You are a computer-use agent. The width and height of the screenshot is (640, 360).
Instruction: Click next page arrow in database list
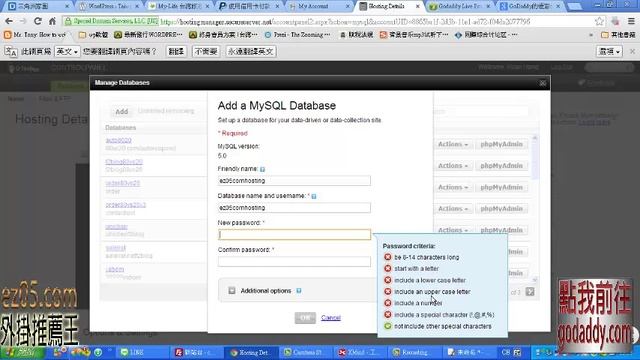(x=530, y=291)
